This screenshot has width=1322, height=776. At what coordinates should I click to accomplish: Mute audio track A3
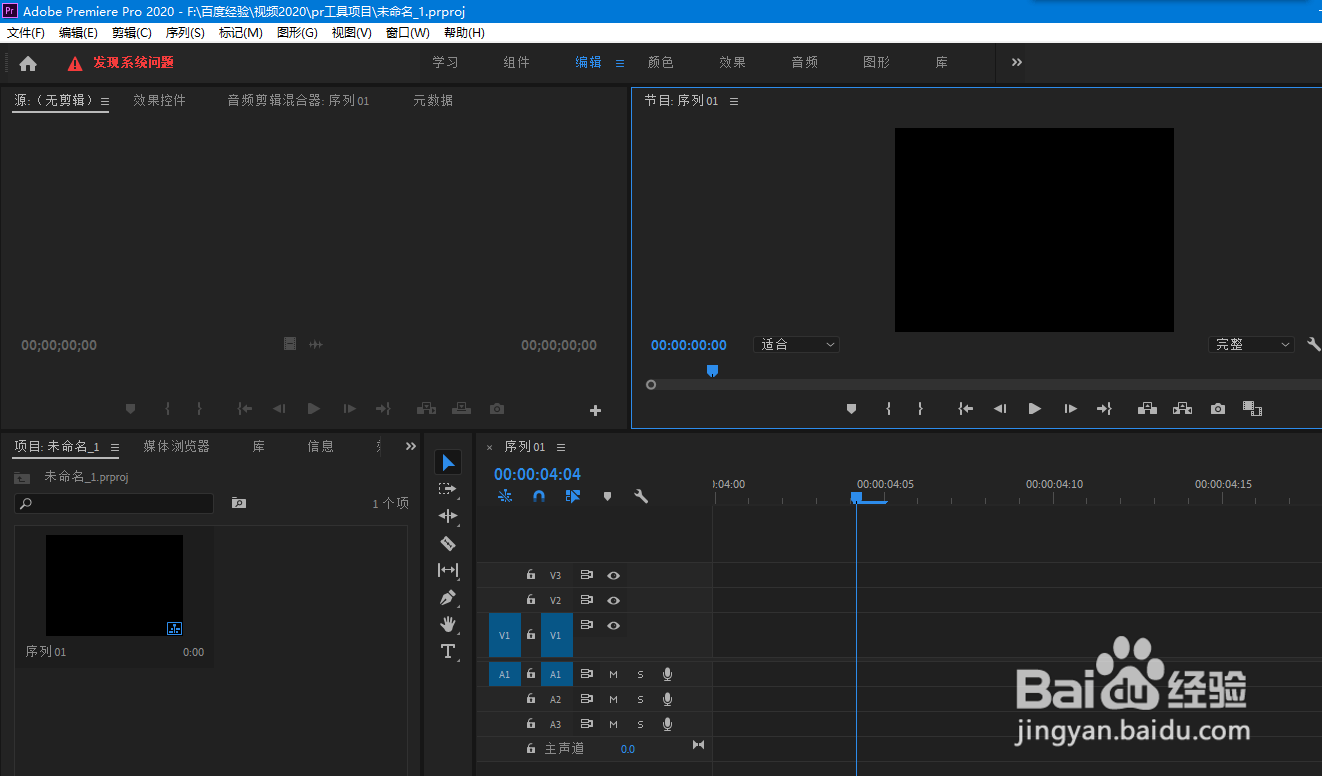613,724
